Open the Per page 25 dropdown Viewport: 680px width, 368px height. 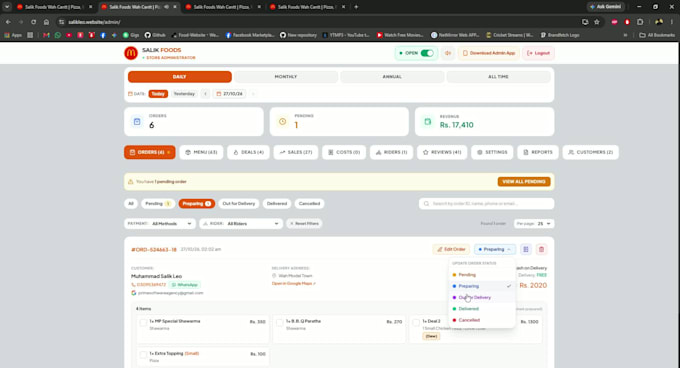534,224
